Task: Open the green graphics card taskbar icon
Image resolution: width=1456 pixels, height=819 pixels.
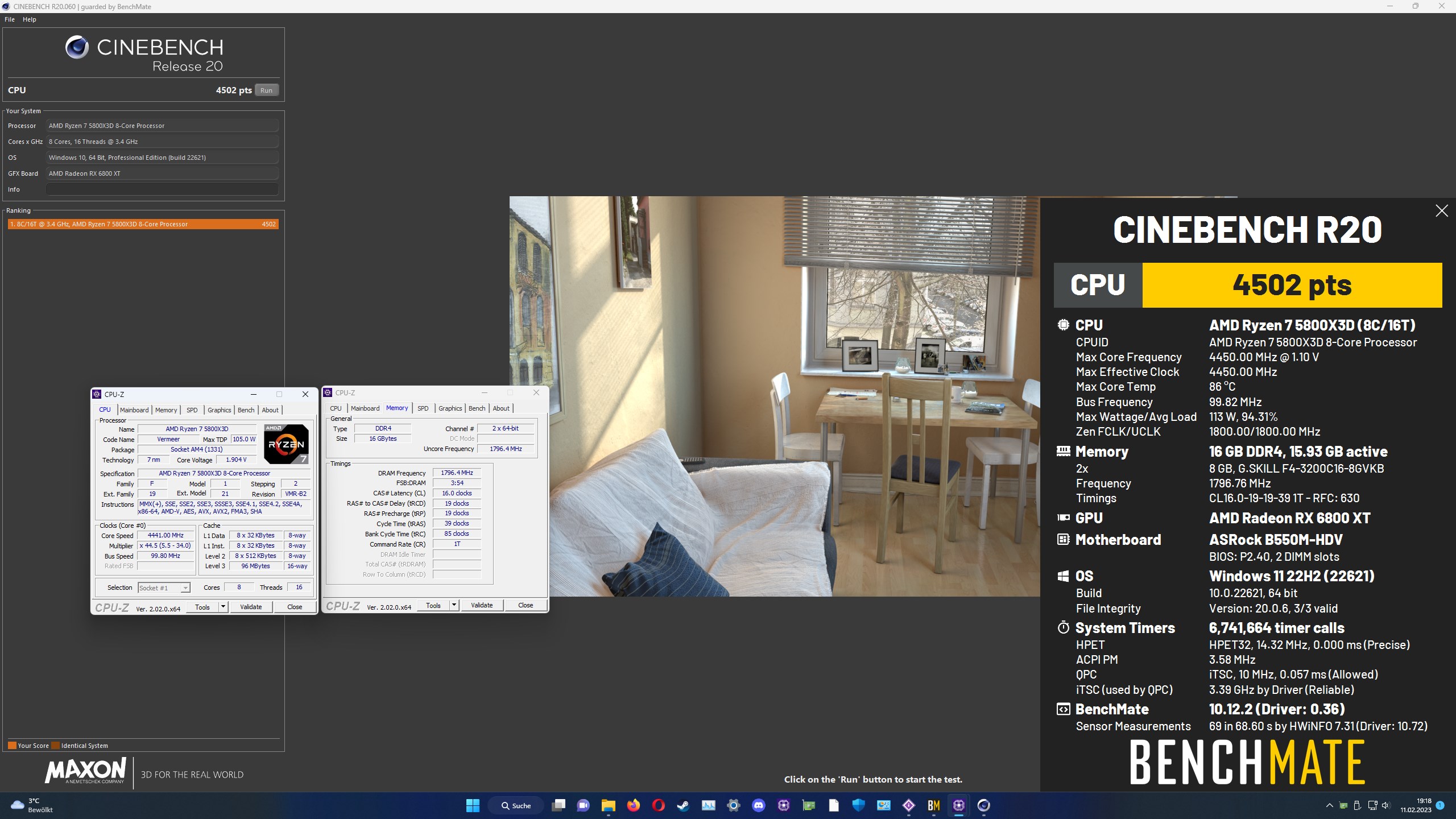Action: click(x=809, y=805)
